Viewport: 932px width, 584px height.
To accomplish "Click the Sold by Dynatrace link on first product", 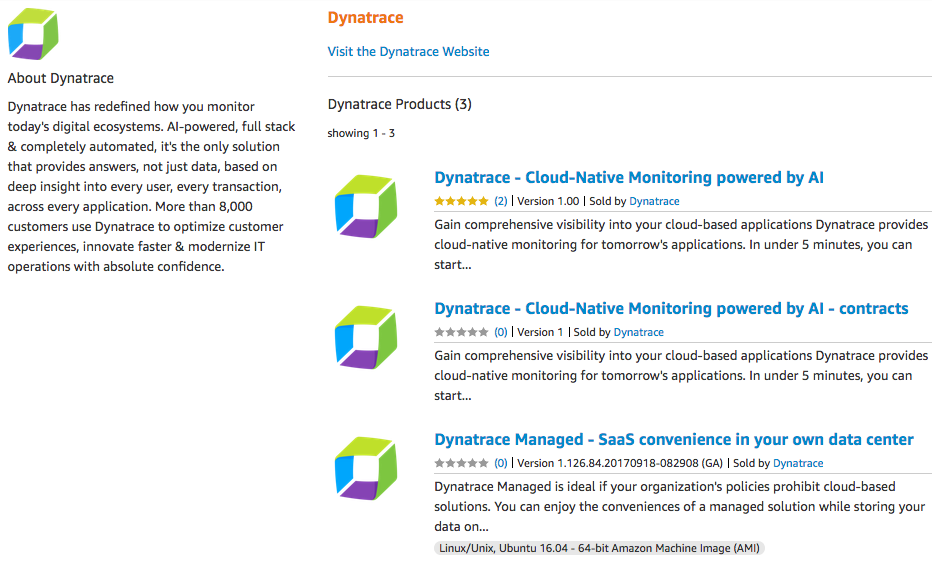I will pyautogui.click(x=654, y=201).
